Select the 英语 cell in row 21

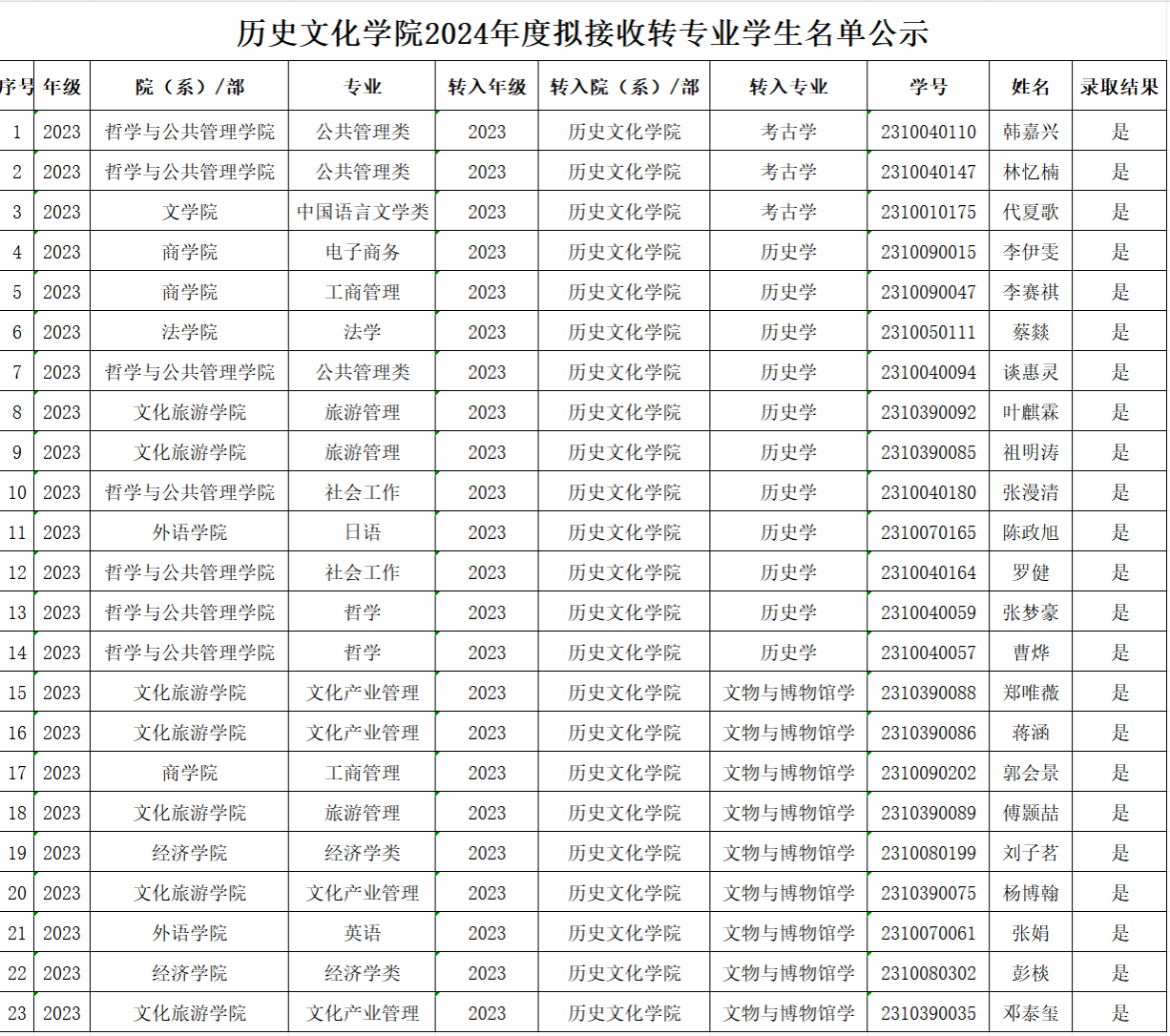coord(363,933)
